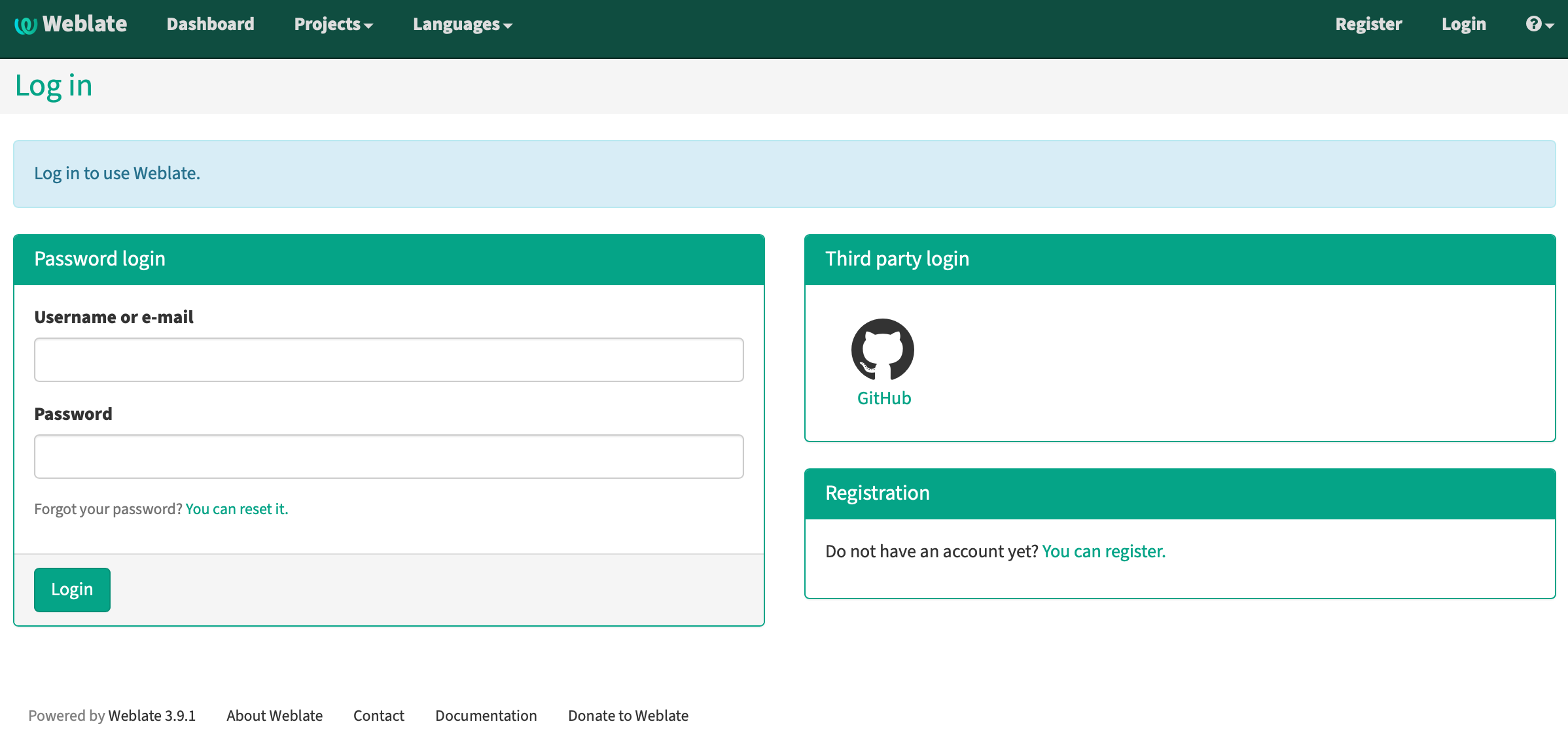Go to the Dashboard nav item
This screenshot has height=747, width=1568.
click(x=210, y=24)
